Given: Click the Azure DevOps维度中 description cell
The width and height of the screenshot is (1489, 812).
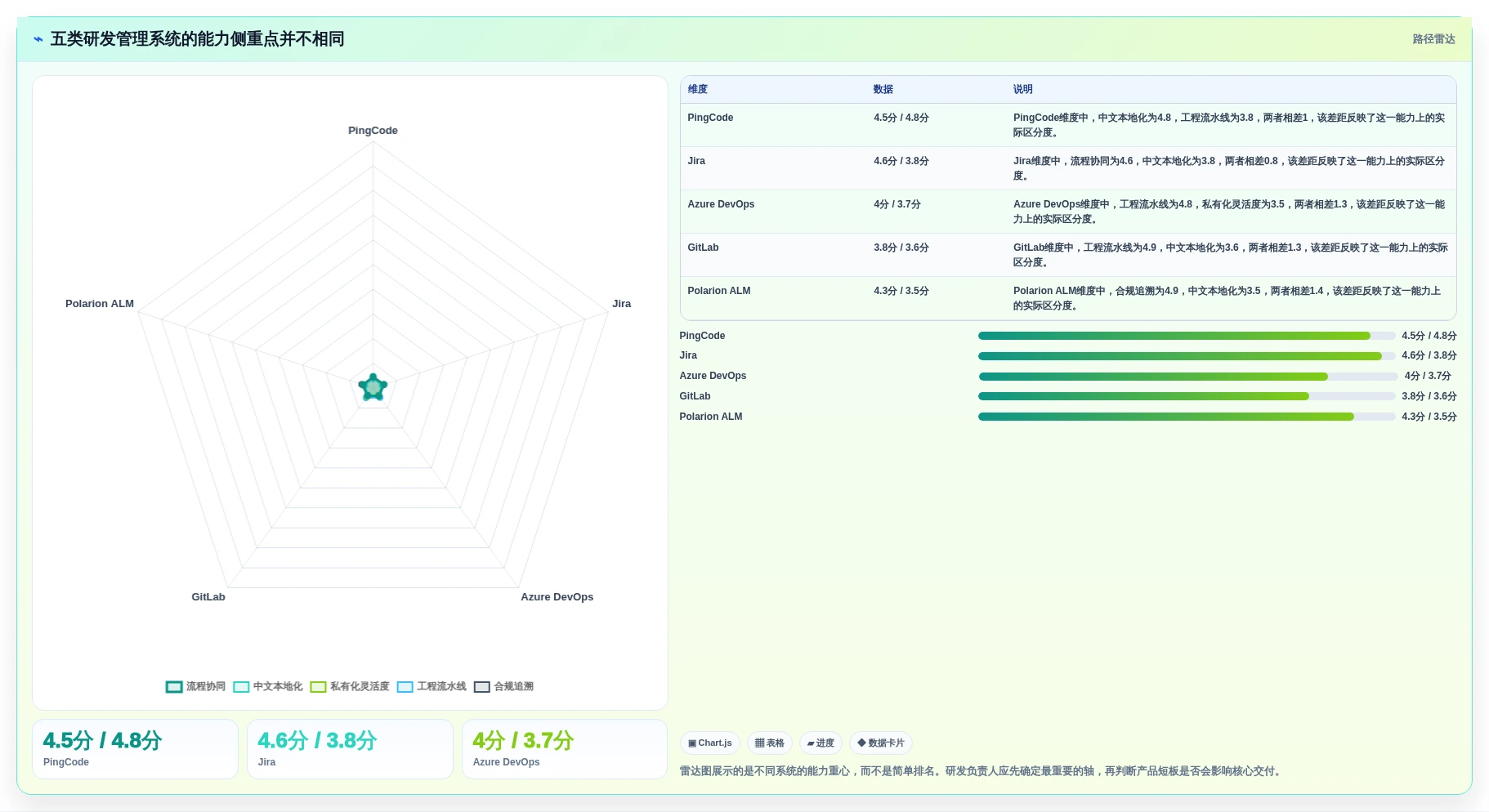Looking at the screenshot, I should coord(1230,212).
